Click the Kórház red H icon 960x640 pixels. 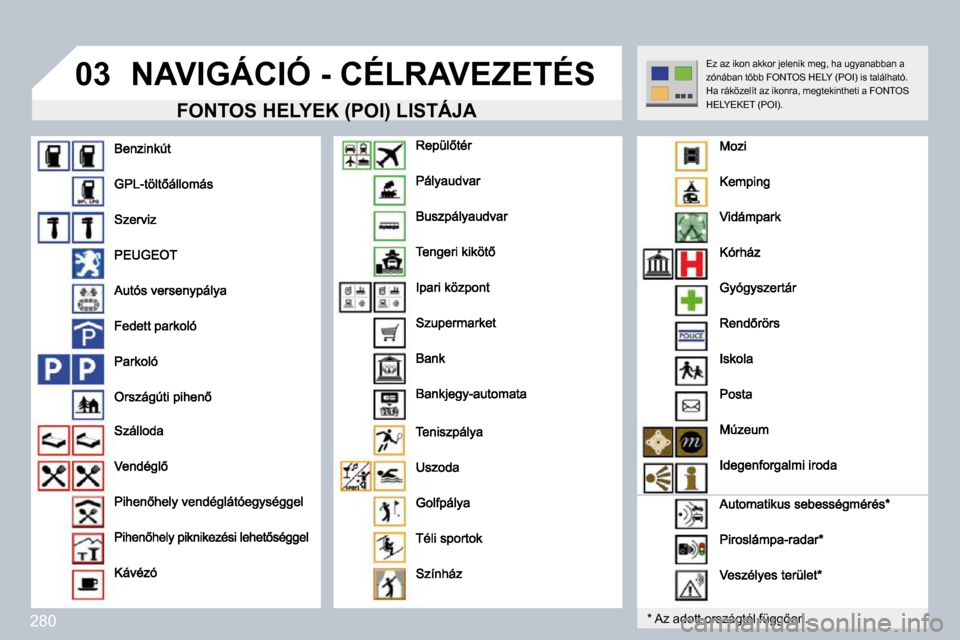(691, 264)
